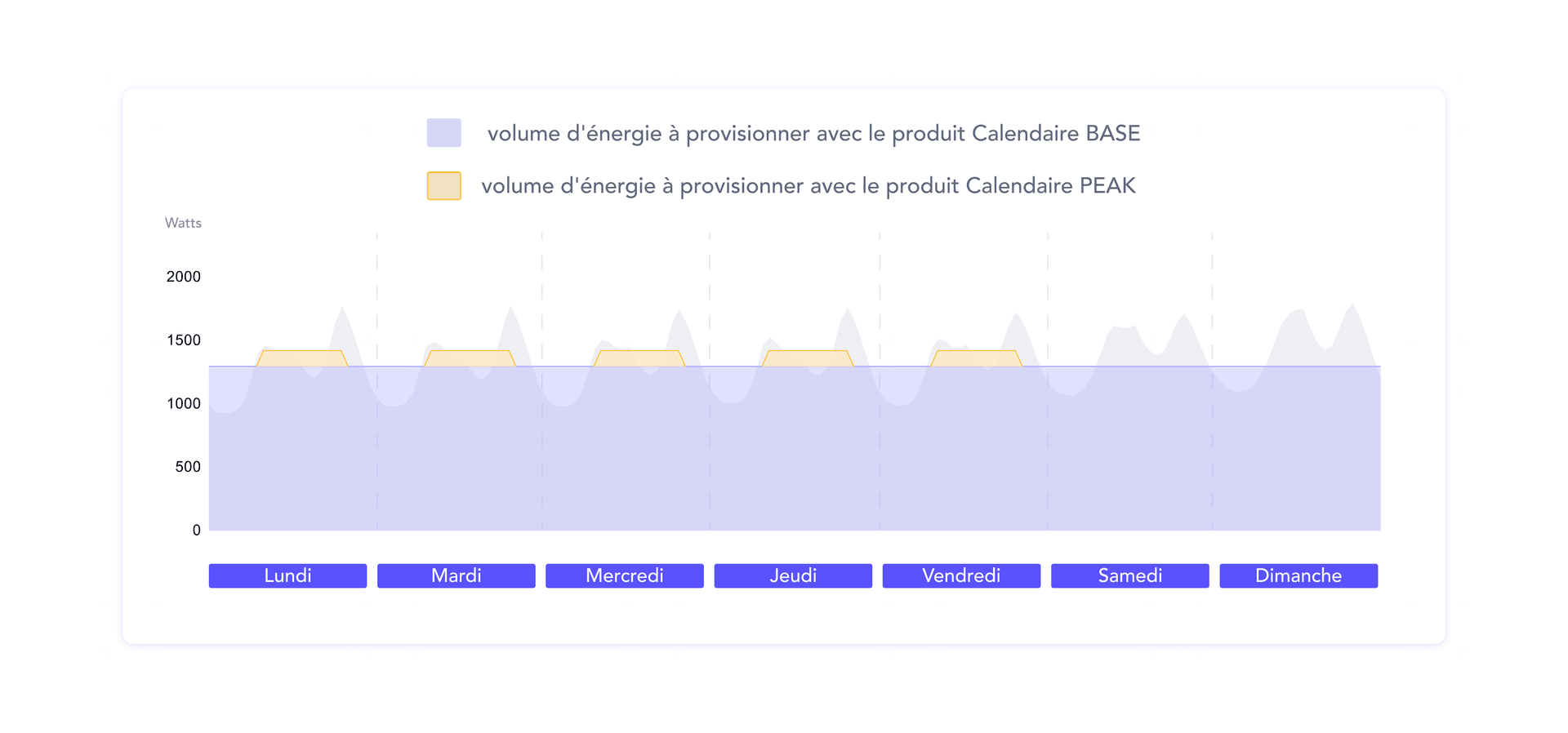Screen dimensions: 1568x733
Task: Click the Calendaire PEAK legend text
Action: (x=808, y=186)
